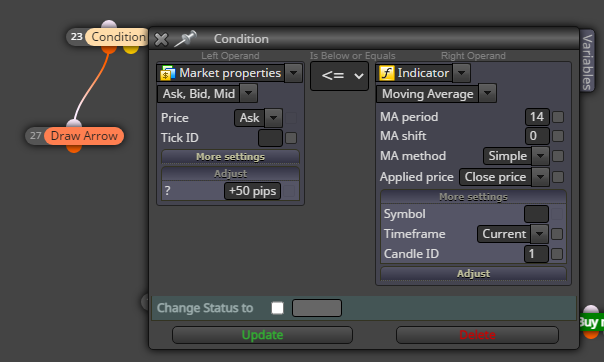Click the Symbol input field

536,214
